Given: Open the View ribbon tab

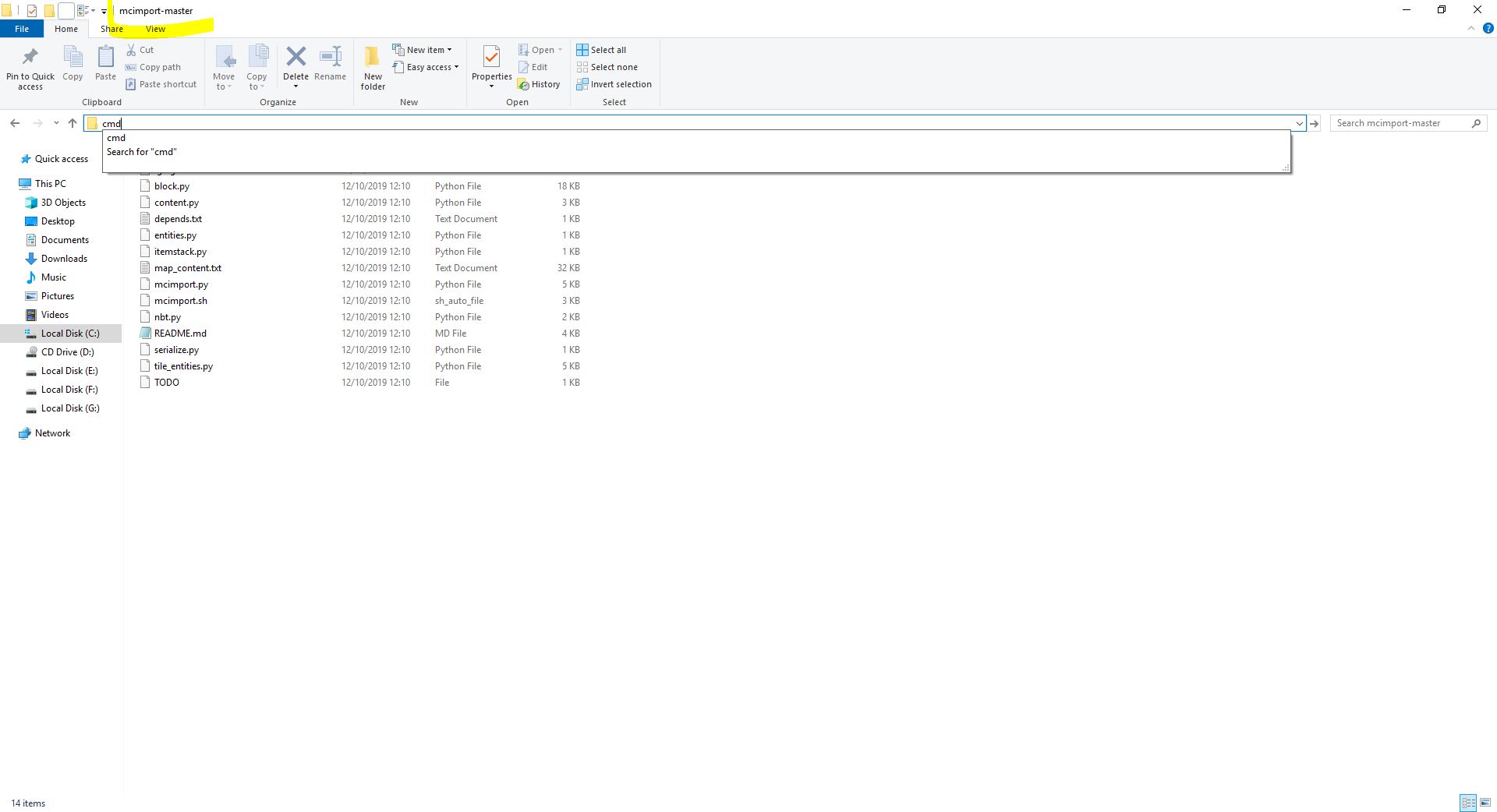Looking at the screenshot, I should [x=155, y=29].
